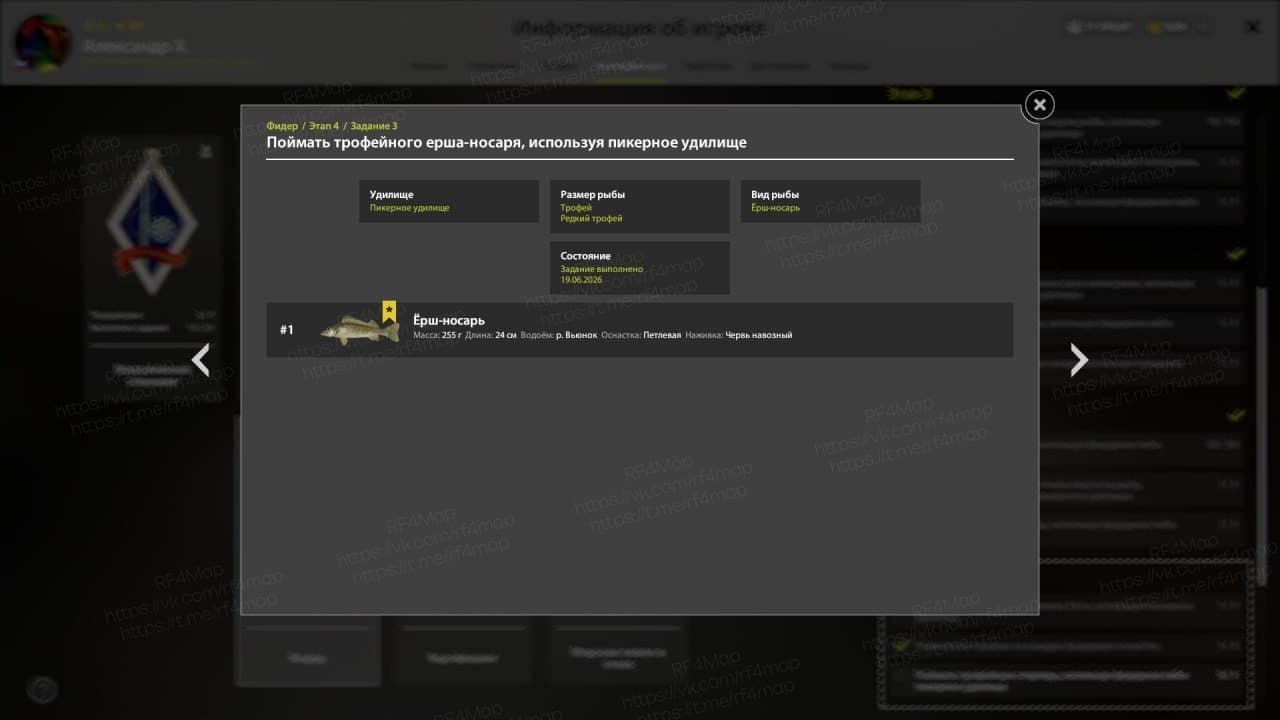This screenshot has width=1280, height=720.
Task: Click the "Удилище" card heading
Action: [x=391, y=195]
